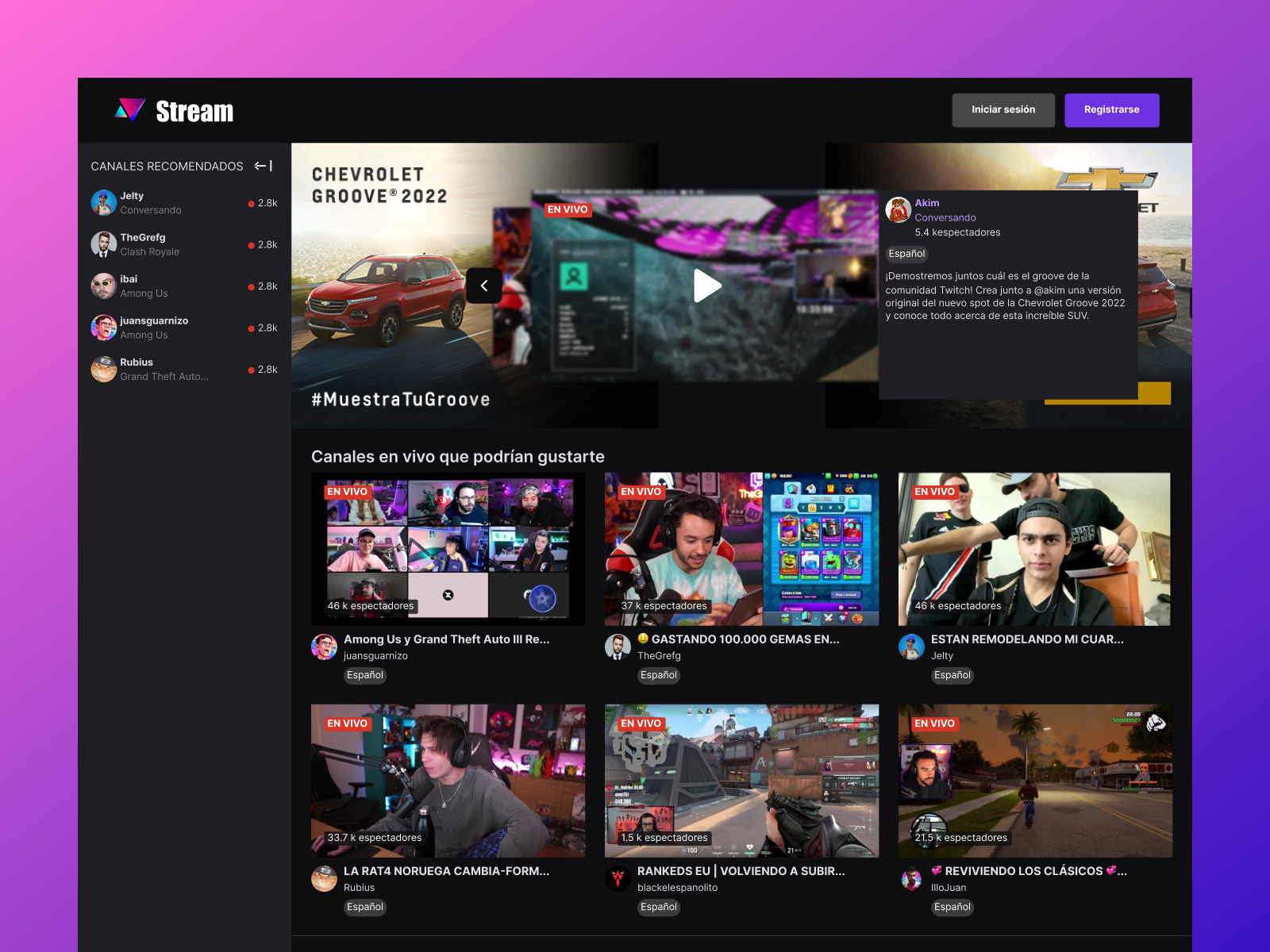Open the ESTAN REMODELANDO MI CUARTO thumbnail
The height and width of the screenshot is (952, 1270).
point(1034,549)
